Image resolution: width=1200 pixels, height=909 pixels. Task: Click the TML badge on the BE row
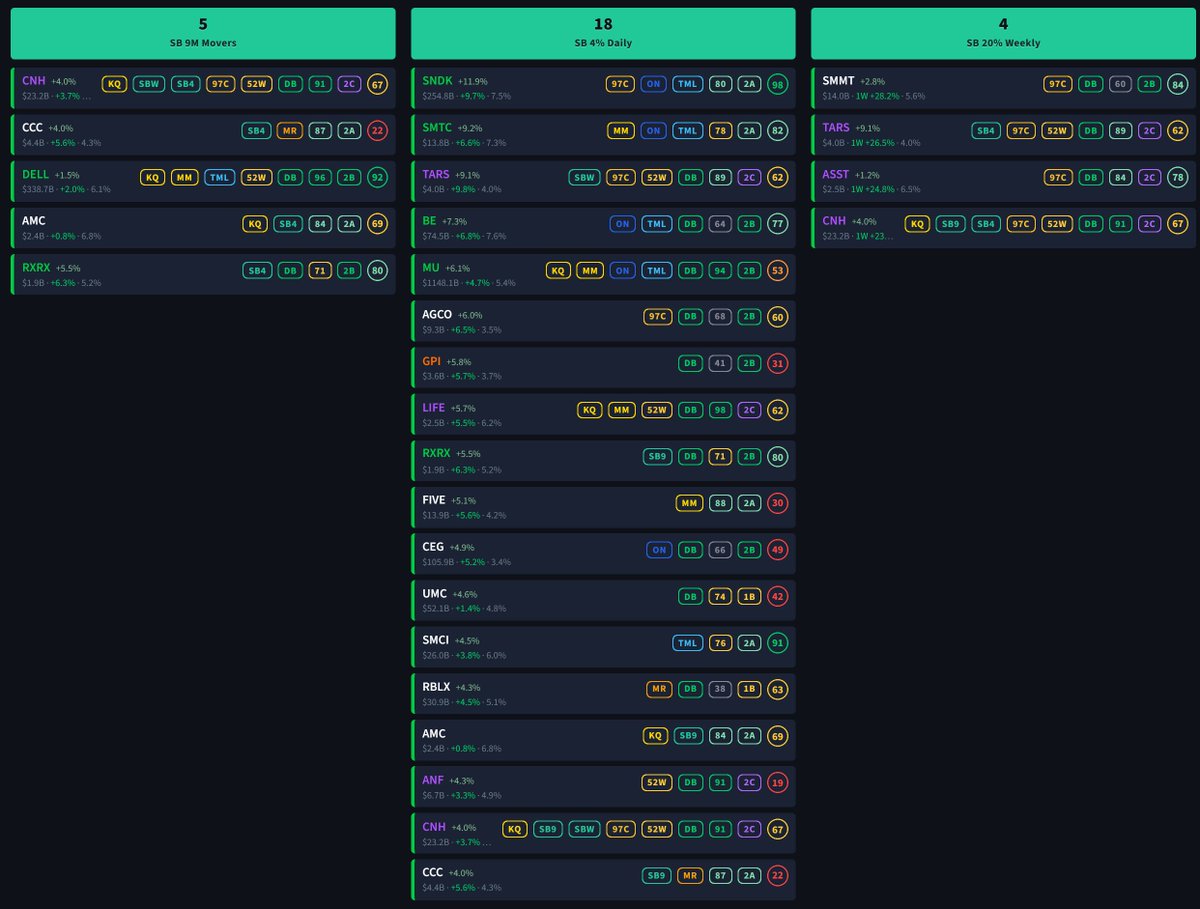tap(656, 224)
